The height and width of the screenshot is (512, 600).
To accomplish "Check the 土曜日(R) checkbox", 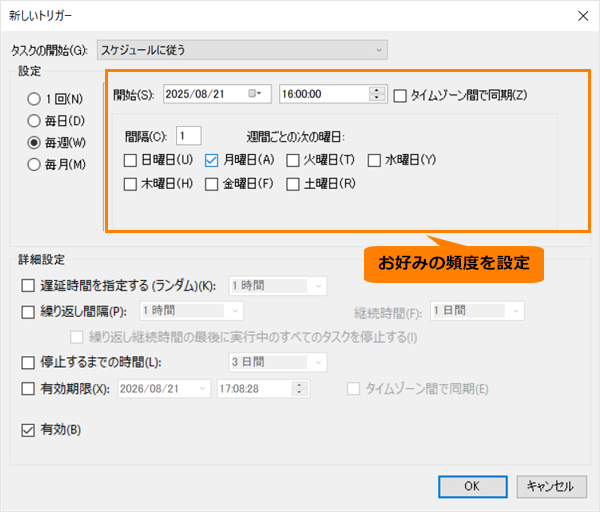I will click(x=293, y=184).
